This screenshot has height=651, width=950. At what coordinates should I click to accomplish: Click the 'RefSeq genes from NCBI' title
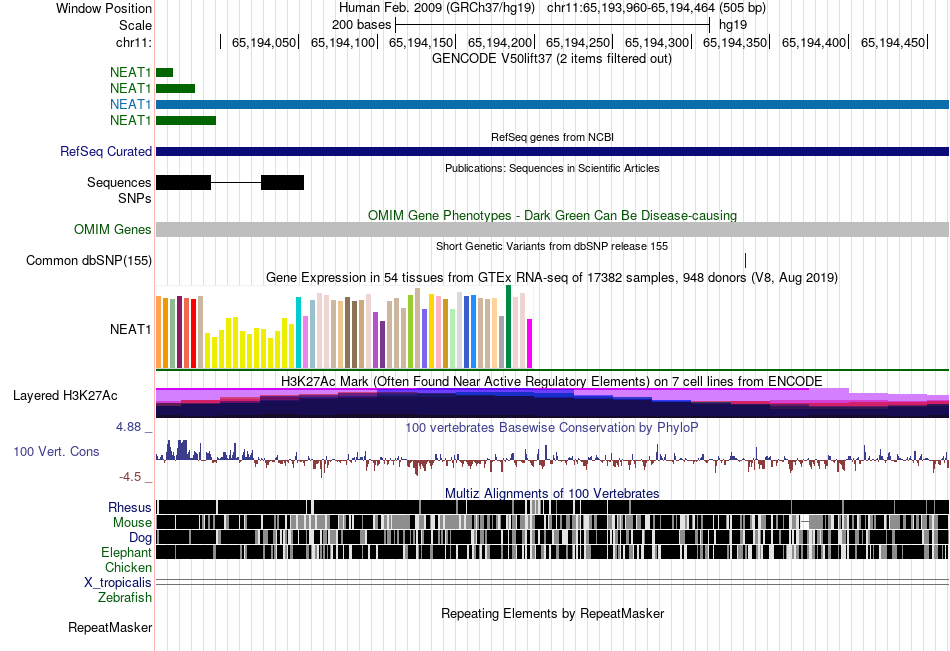pos(553,137)
